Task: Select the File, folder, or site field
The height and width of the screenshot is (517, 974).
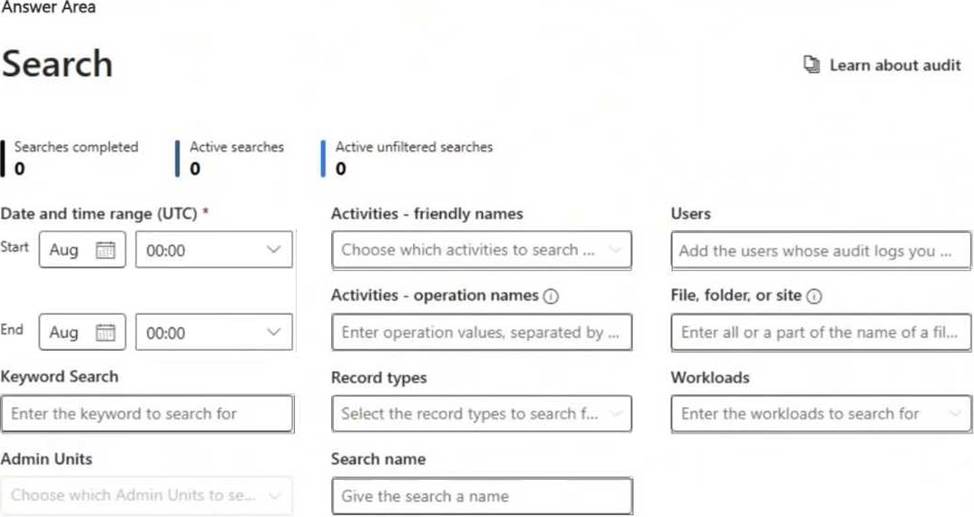Action: coord(821,332)
